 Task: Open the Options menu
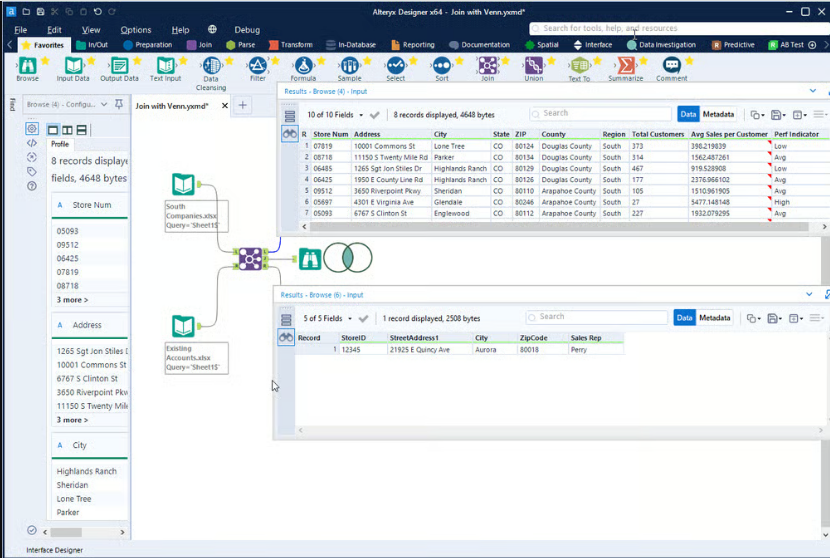136,30
